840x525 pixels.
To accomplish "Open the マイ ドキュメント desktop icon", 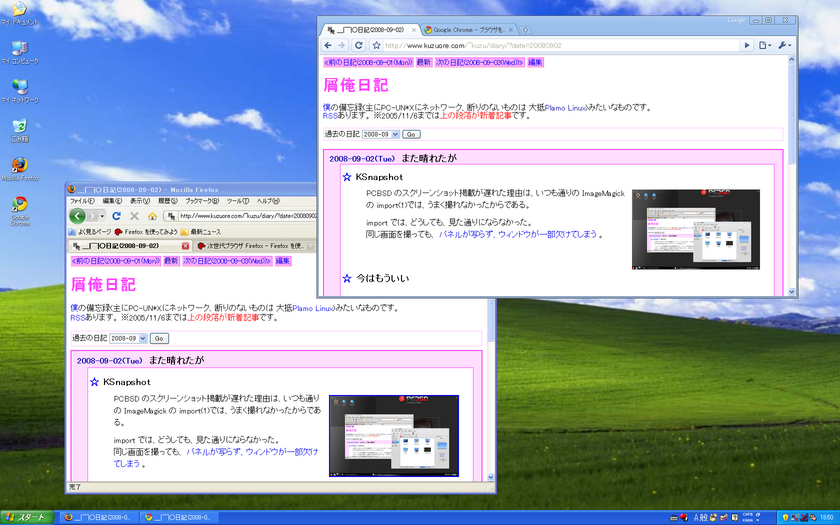I will click(20, 13).
